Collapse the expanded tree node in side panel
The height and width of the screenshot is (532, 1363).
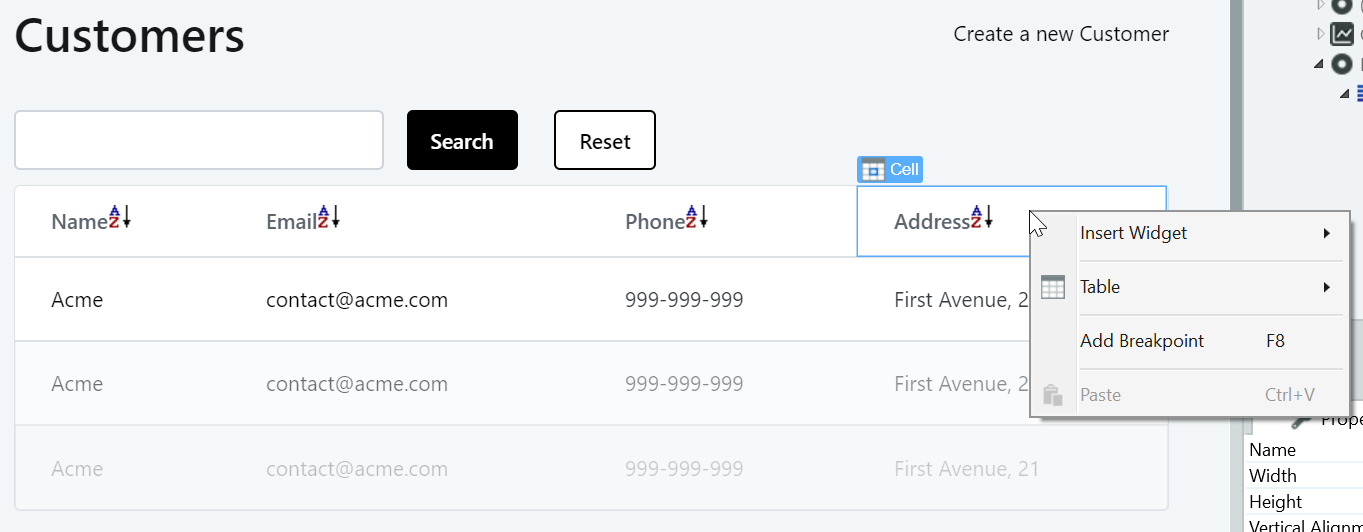click(x=1319, y=64)
